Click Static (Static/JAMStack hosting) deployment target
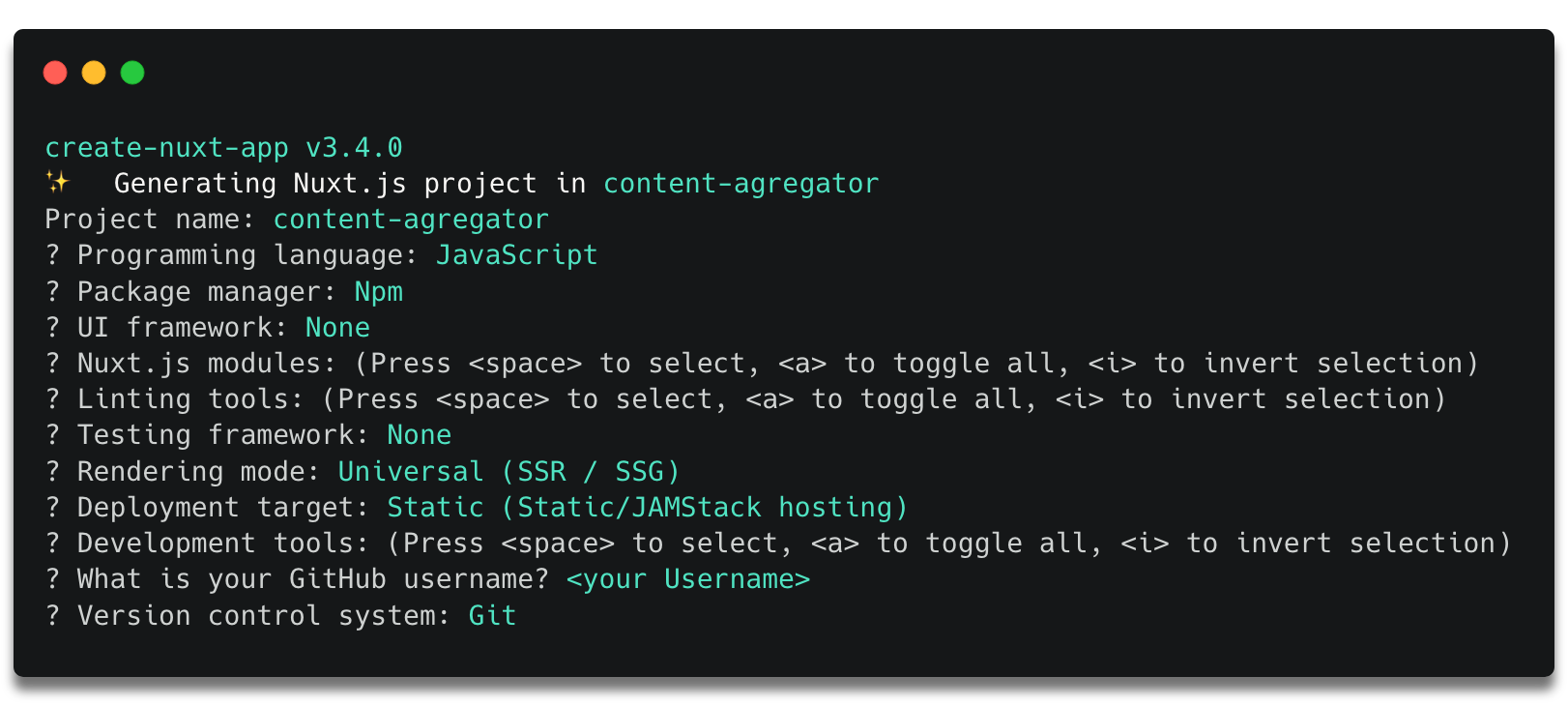 click(x=648, y=508)
